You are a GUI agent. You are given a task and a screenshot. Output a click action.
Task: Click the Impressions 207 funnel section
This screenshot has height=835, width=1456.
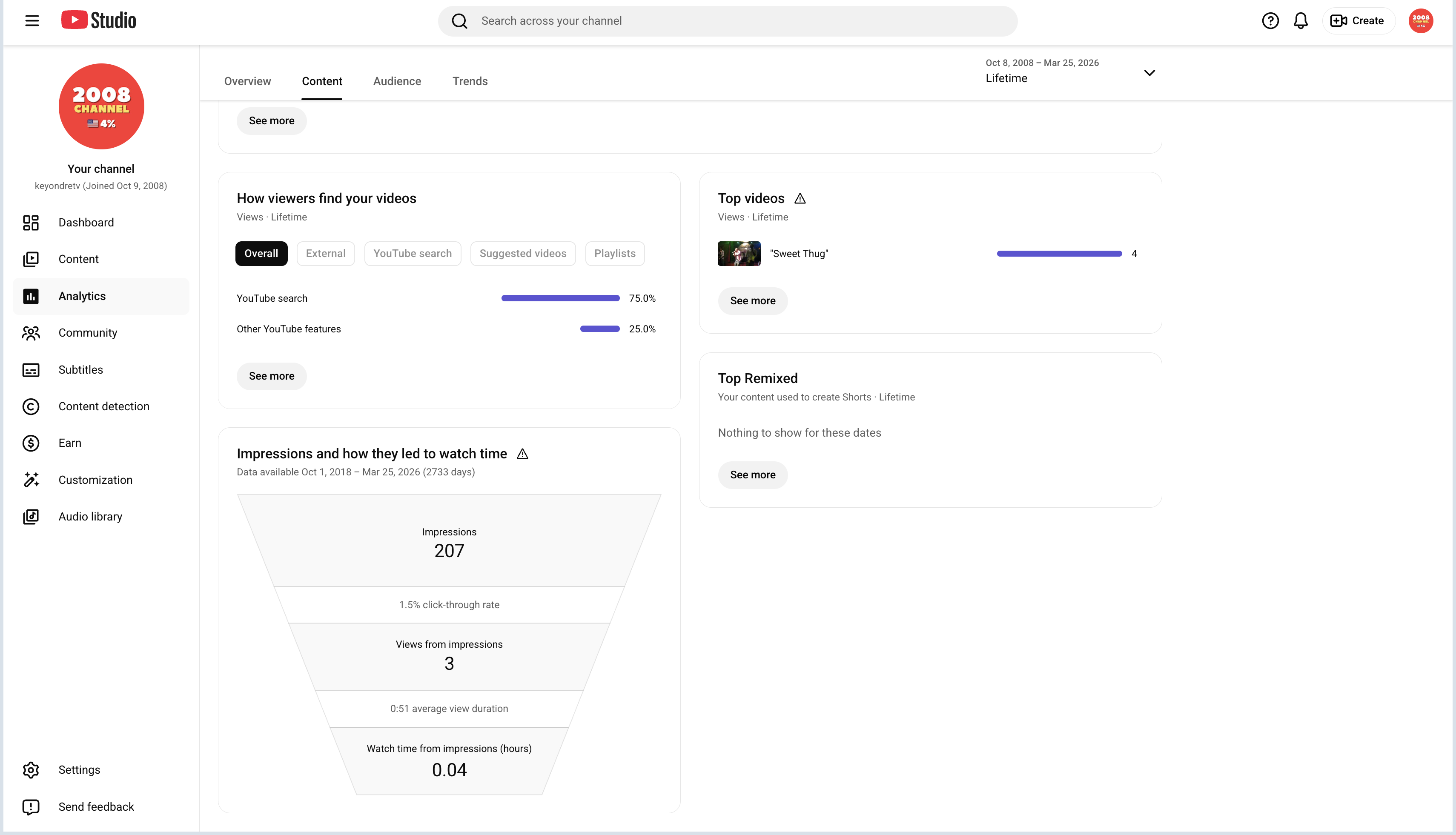pyautogui.click(x=449, y=541)
